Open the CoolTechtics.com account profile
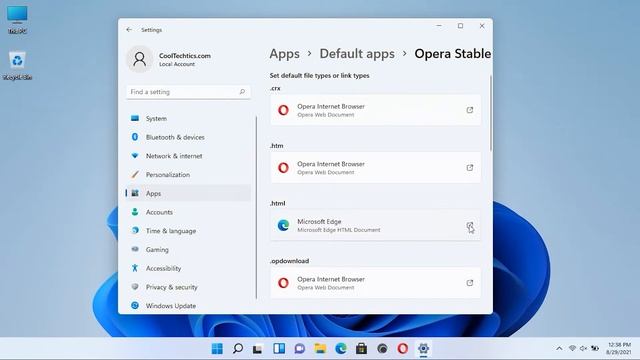 (x=169, y=59)
